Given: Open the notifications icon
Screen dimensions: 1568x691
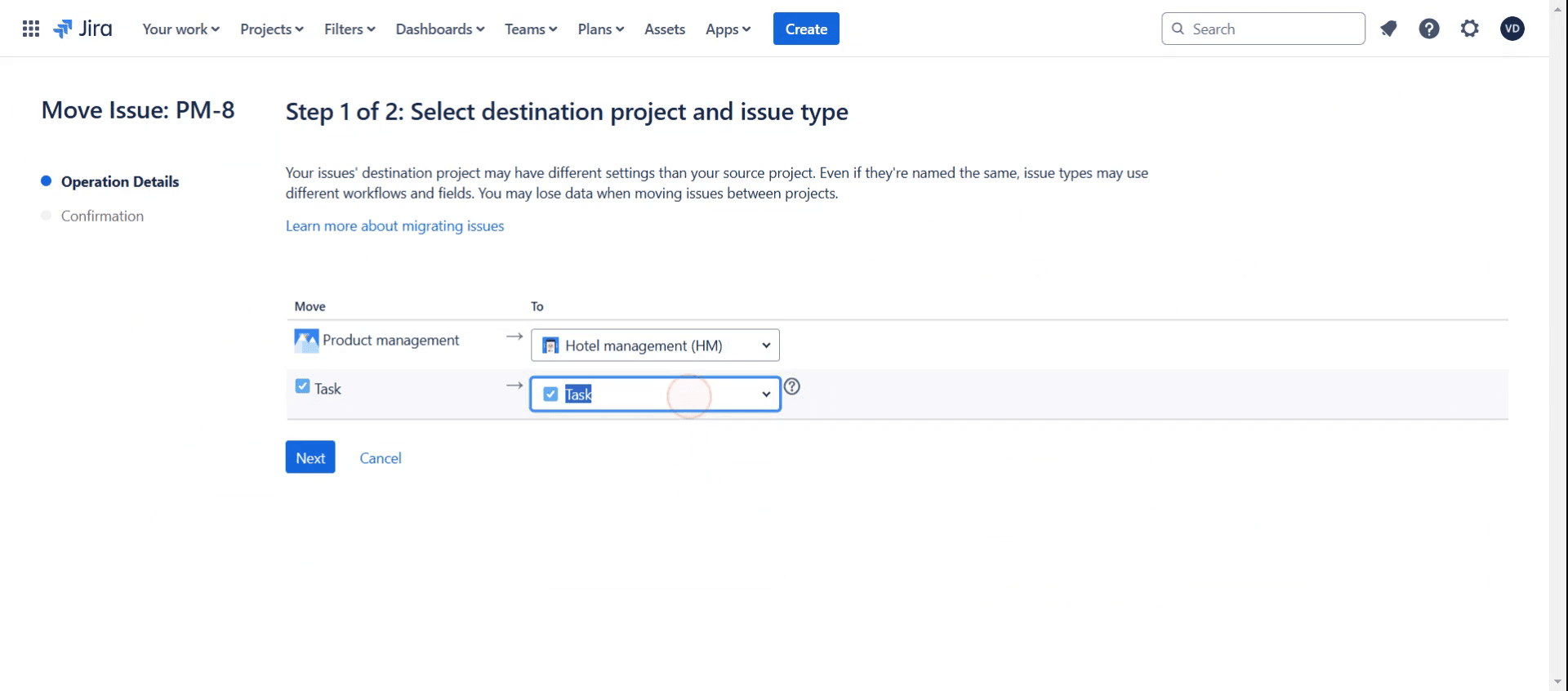Looking at the screenshot, I should coord(1388,29).
